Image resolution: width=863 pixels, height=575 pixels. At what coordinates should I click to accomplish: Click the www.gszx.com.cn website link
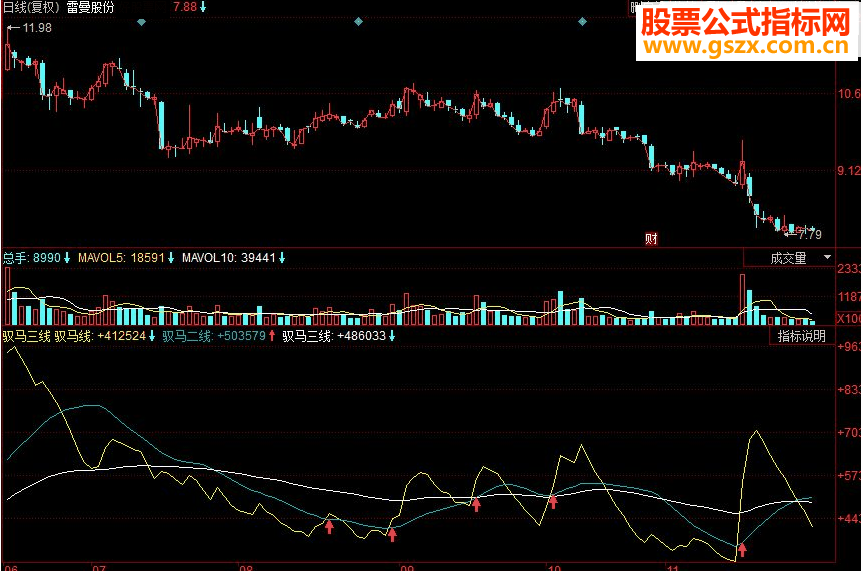coord(746,47)
